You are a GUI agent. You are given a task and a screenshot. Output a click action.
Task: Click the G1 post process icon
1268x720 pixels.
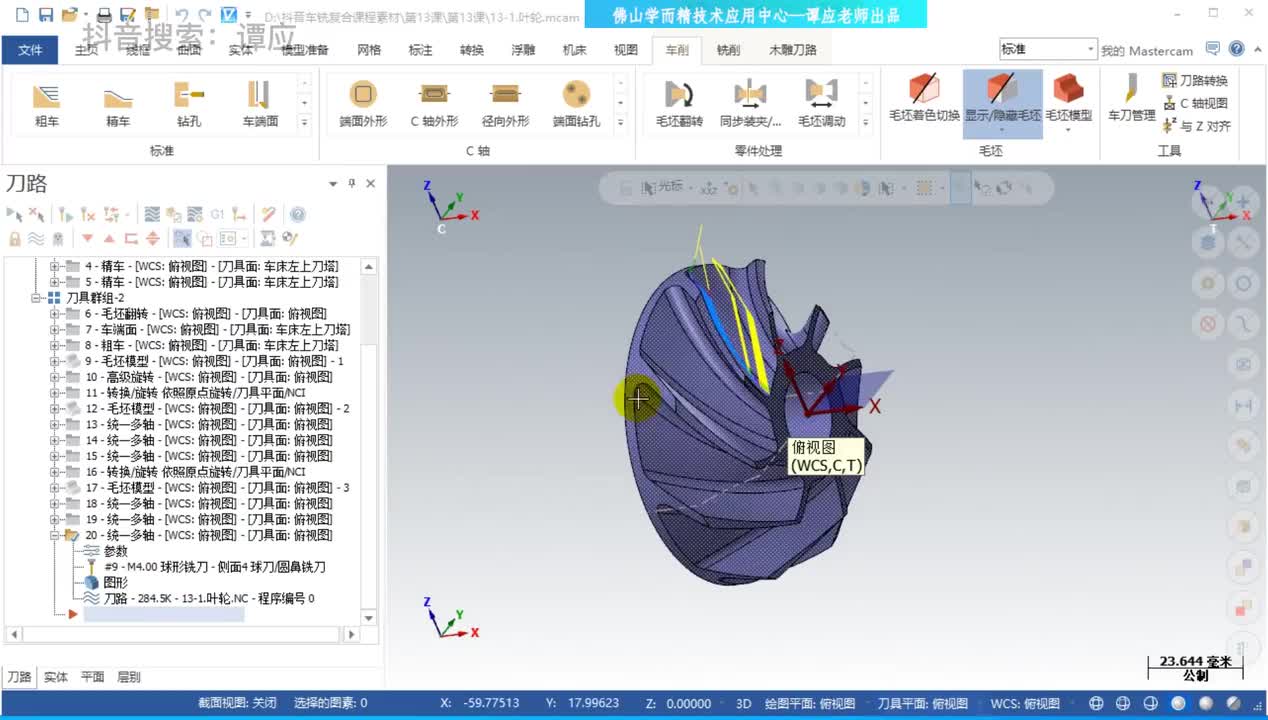tap(217, 215)
